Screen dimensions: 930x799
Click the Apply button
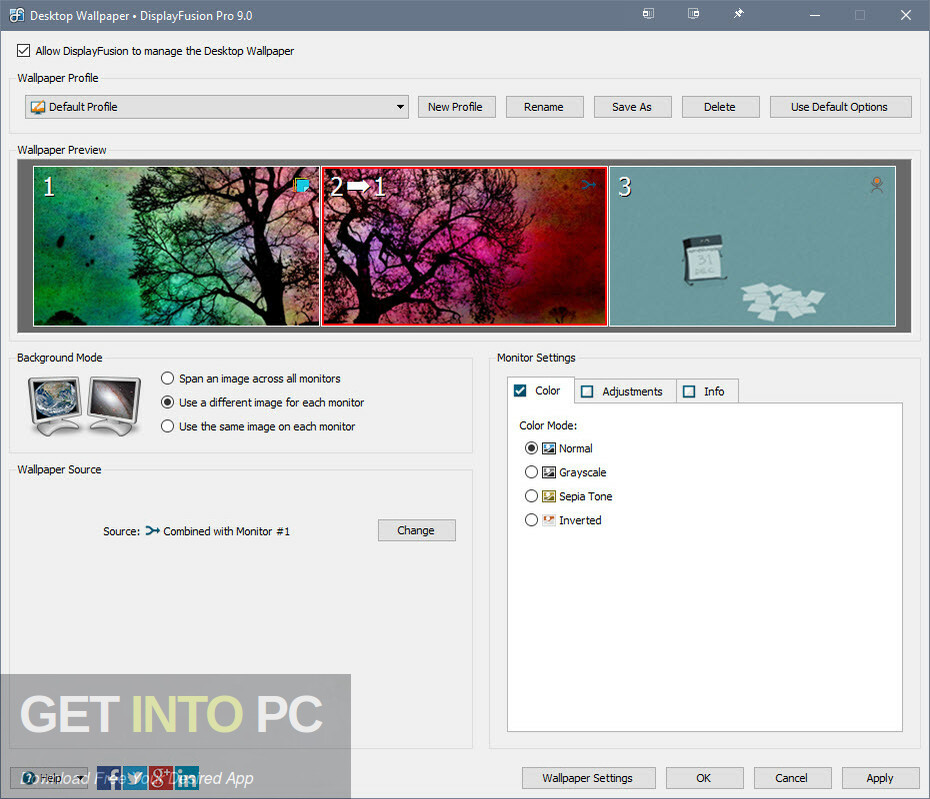[880, 778]
